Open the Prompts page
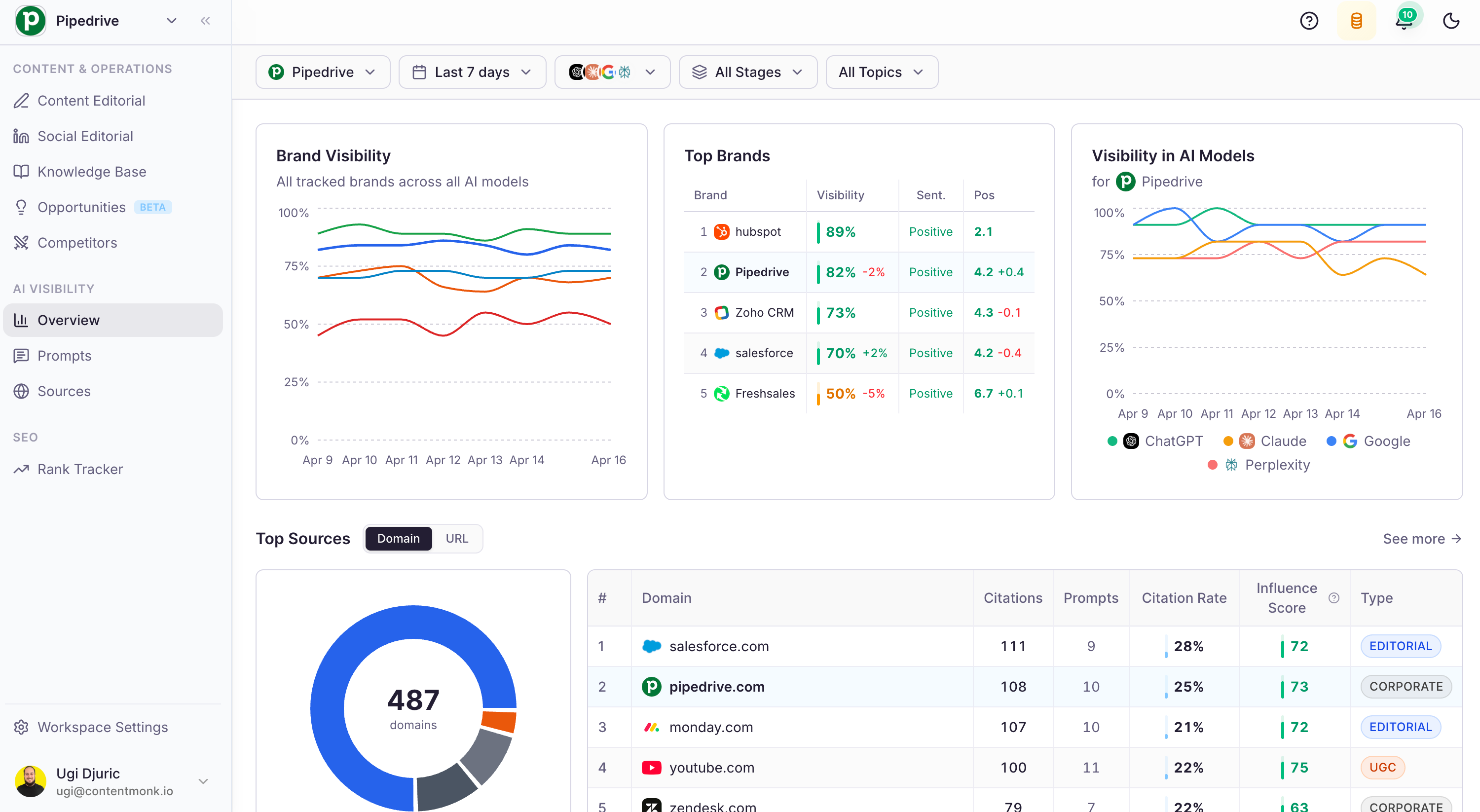 pyautogui.click(x=64, y=356)
